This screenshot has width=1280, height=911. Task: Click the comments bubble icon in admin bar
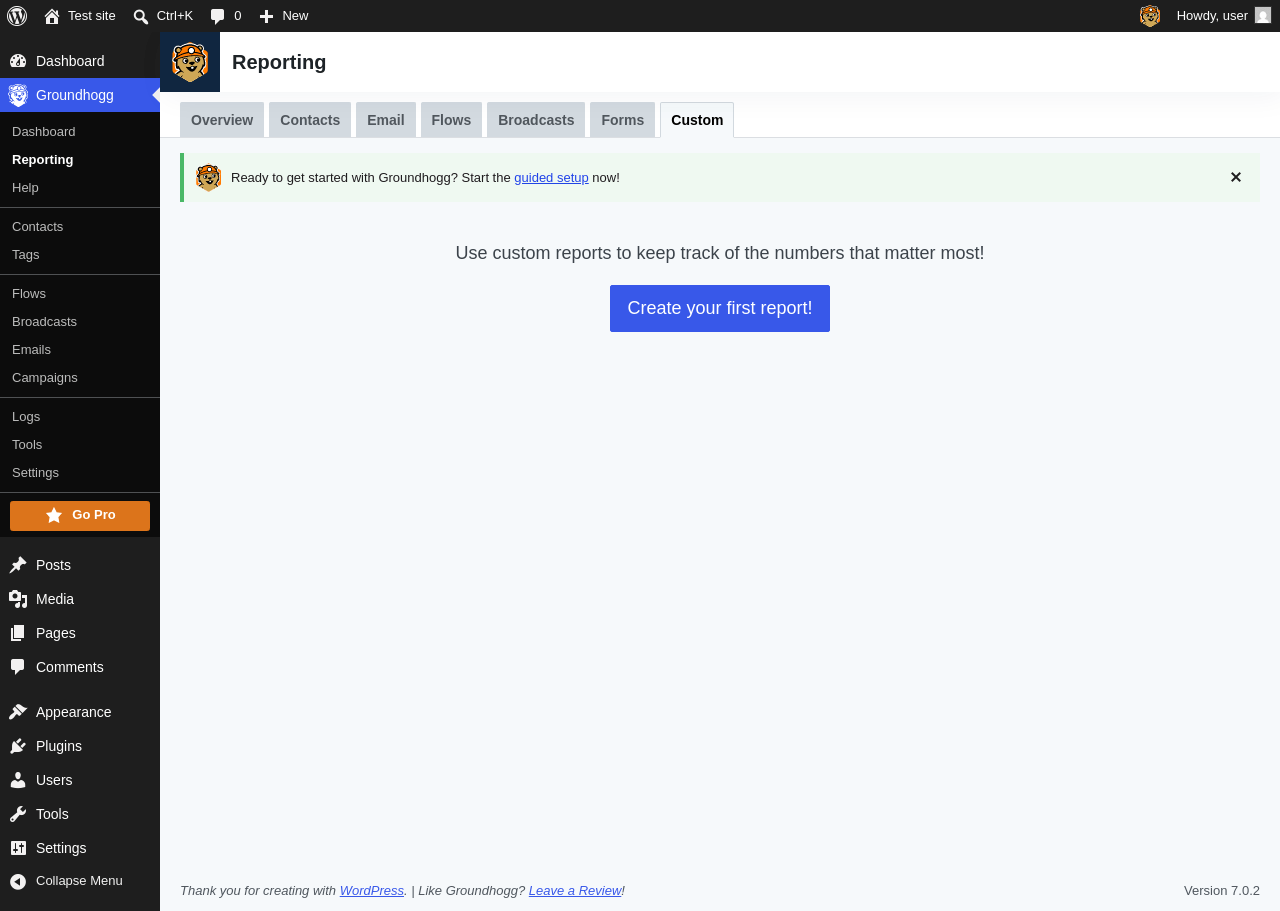[218, 16]
